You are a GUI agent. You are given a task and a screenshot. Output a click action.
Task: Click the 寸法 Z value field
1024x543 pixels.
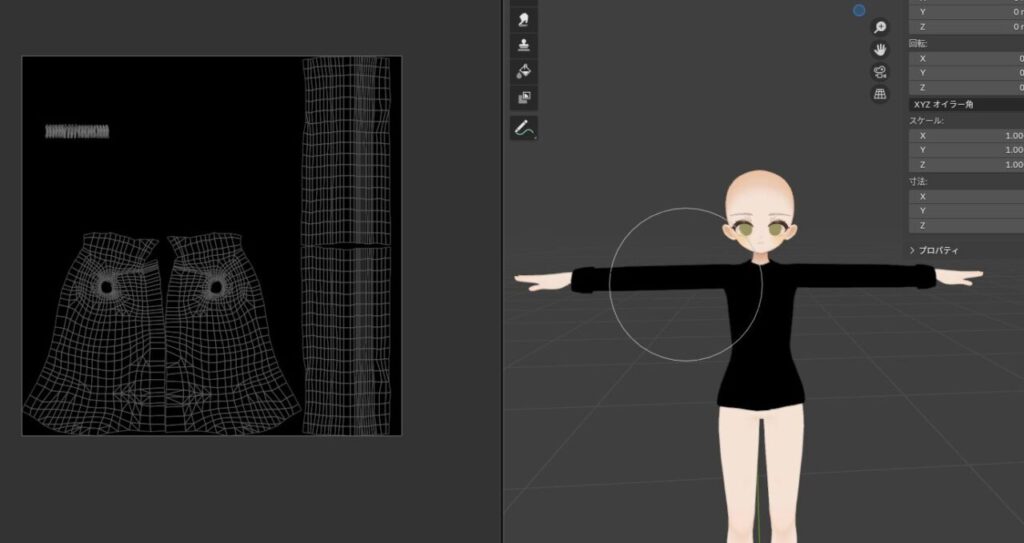(x=965, y=225)
